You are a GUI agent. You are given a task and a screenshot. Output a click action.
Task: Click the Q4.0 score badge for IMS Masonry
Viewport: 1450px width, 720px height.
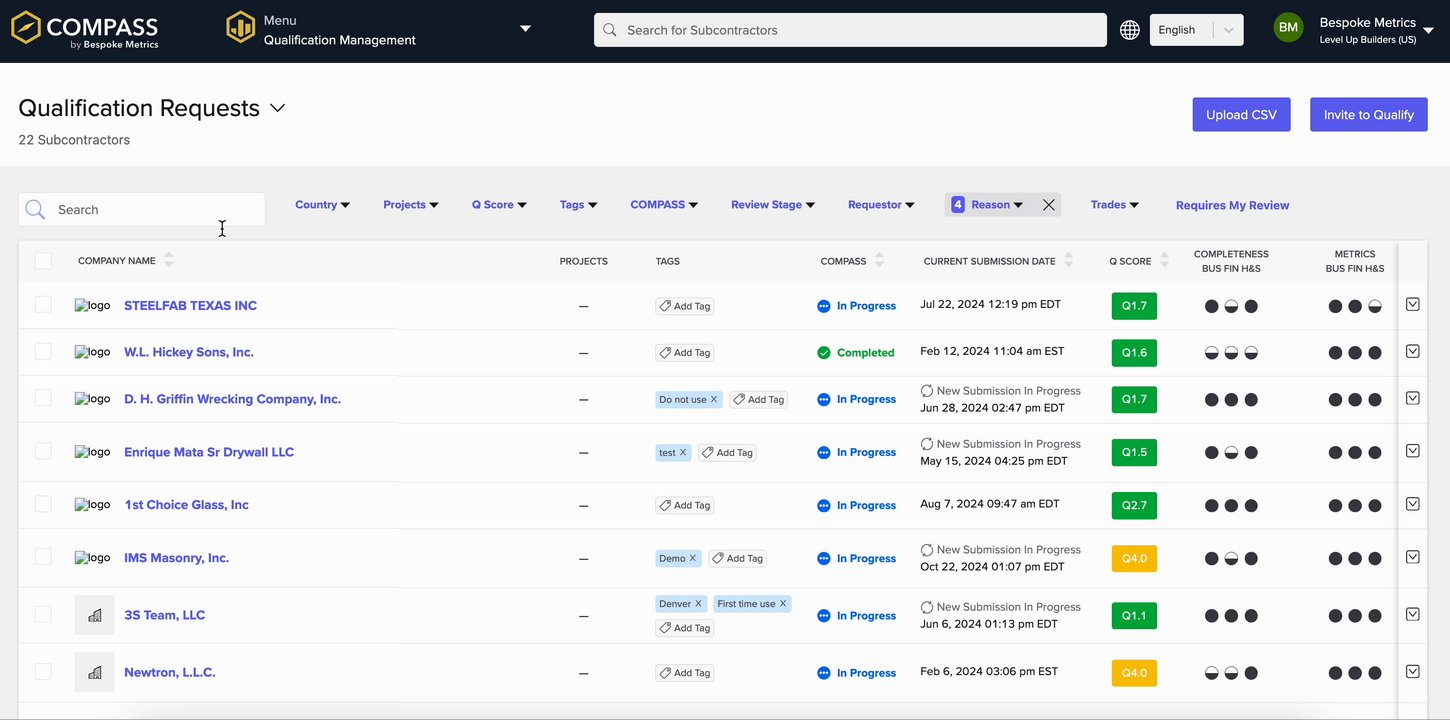coord(1134,558)
